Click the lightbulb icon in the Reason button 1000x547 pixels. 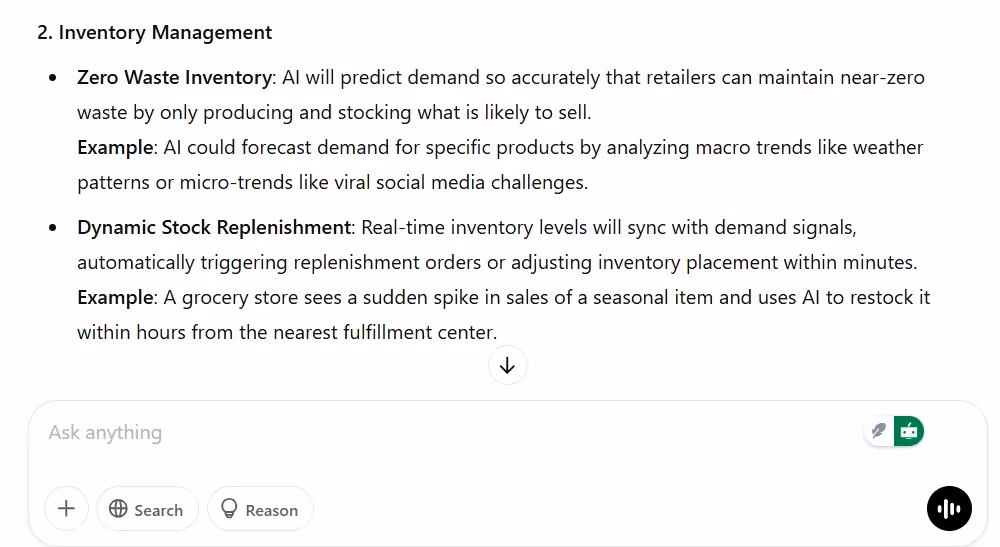pyautogui.click(x=229, y=509)
